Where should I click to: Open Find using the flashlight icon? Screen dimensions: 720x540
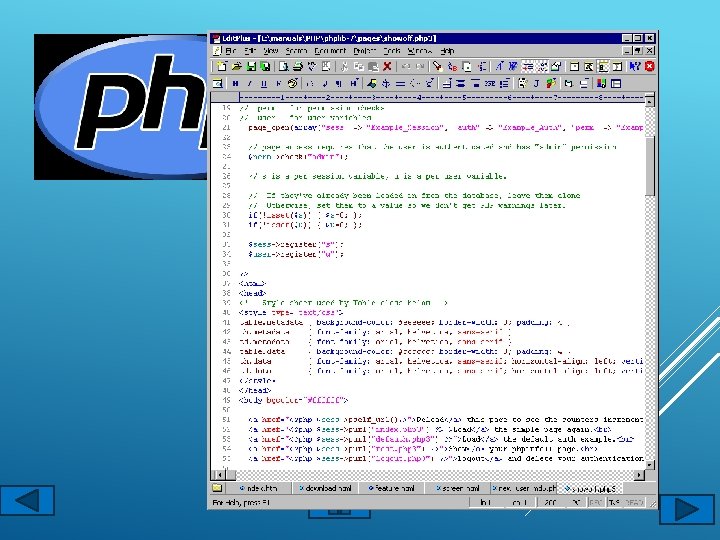click(x=438, y=67)
